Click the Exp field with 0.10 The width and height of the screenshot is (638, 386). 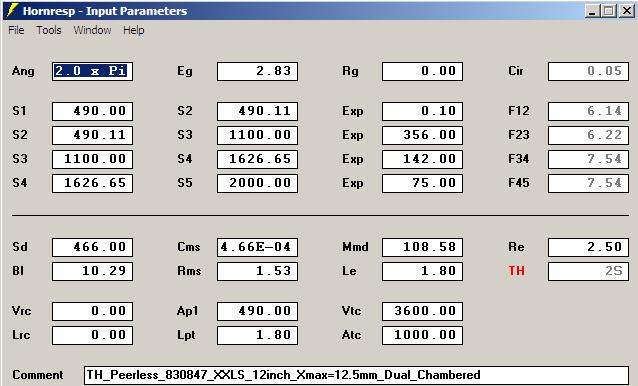point(422,111)
